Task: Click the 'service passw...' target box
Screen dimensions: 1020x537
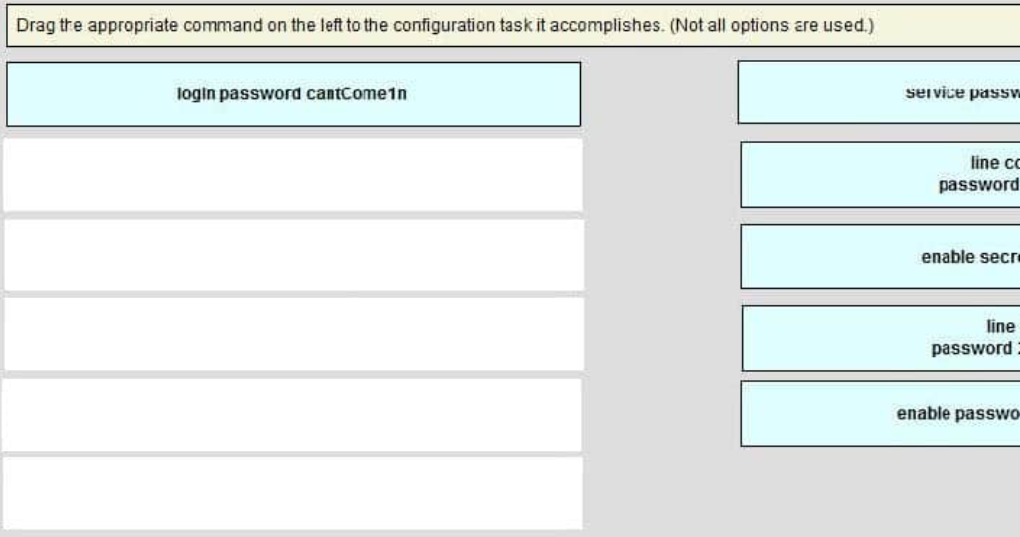Action: [879, 92]
